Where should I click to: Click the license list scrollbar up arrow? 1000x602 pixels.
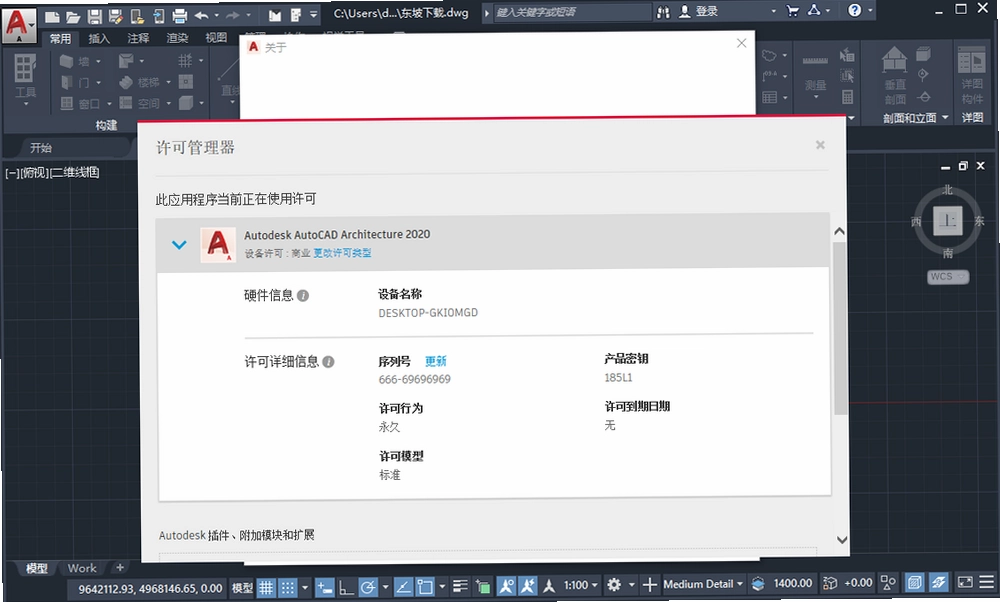(839, 231)
